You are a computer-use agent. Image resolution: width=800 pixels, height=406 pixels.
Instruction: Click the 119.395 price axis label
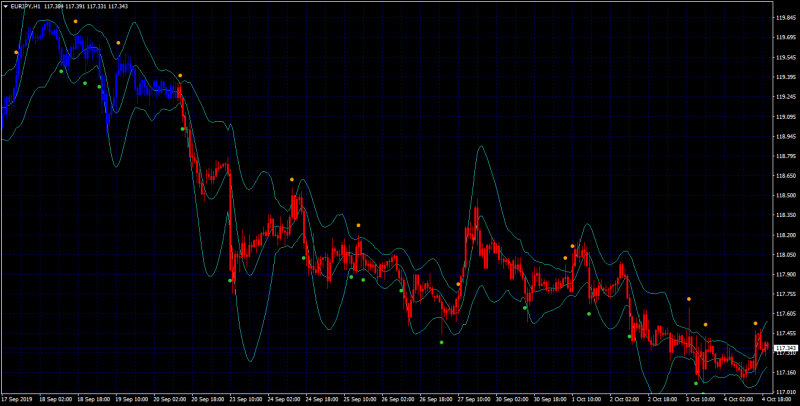tap(785, 78)
